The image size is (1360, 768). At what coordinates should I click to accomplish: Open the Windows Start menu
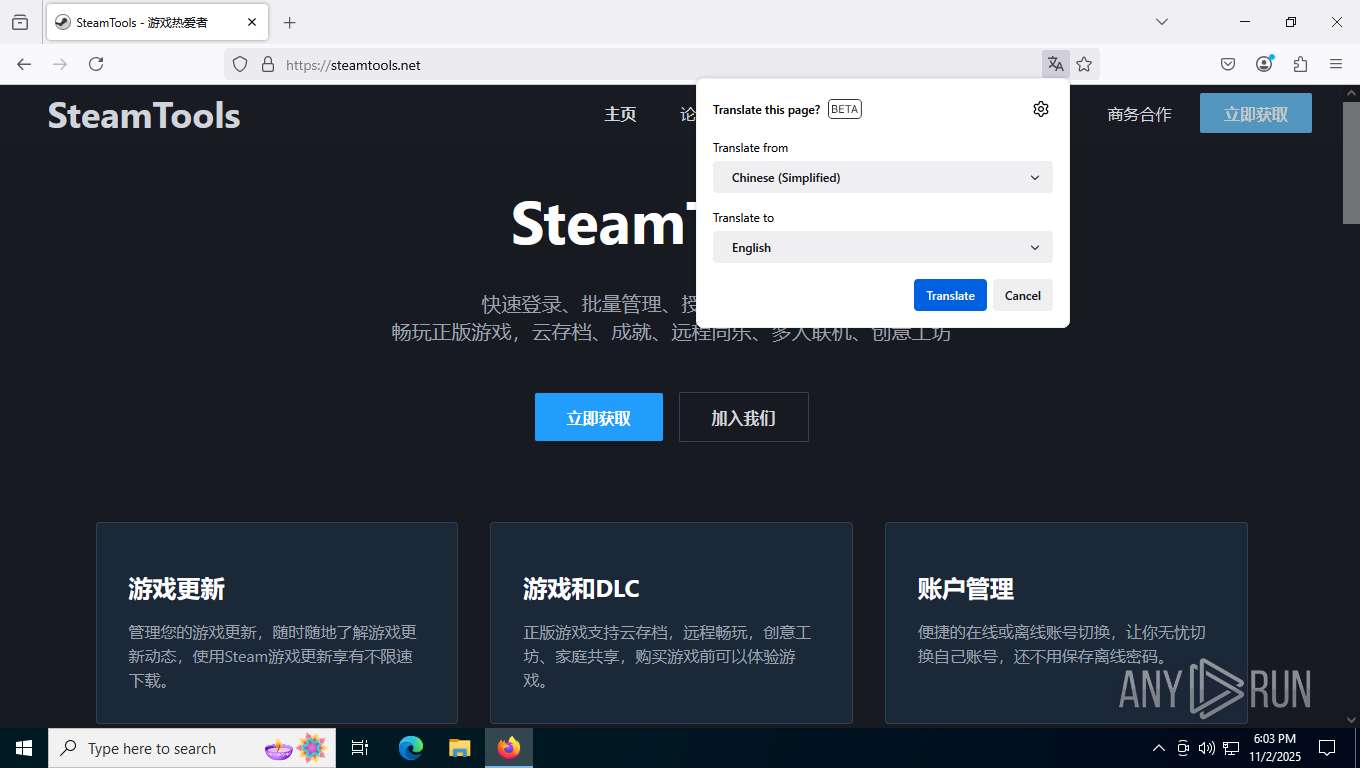pyautogui.click(x=24, y=748)
